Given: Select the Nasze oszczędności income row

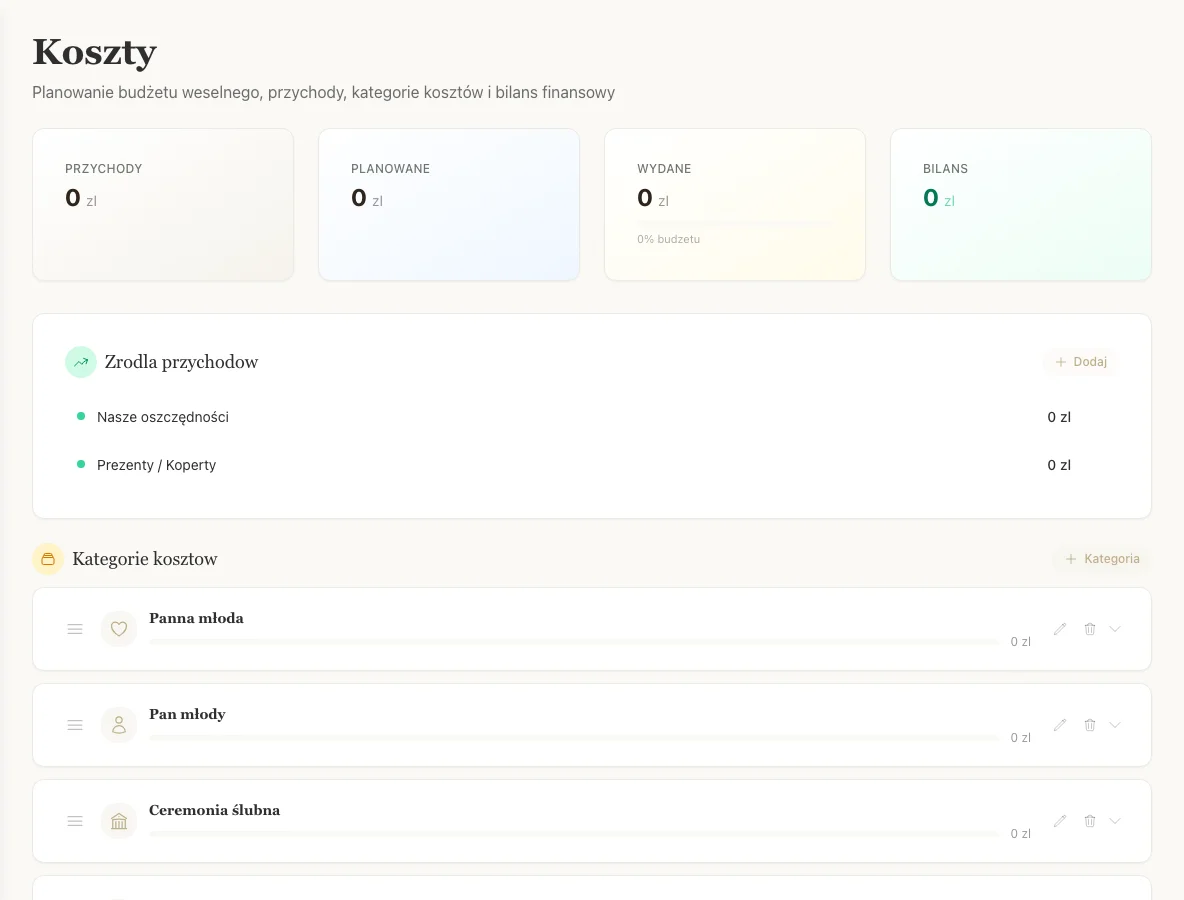Looking at the screenshot, I should click(x=163, y=417).
